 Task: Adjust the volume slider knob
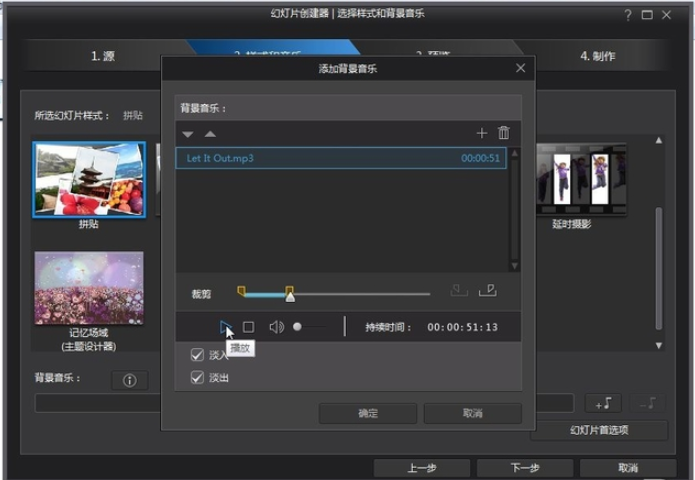coord(297,327)
